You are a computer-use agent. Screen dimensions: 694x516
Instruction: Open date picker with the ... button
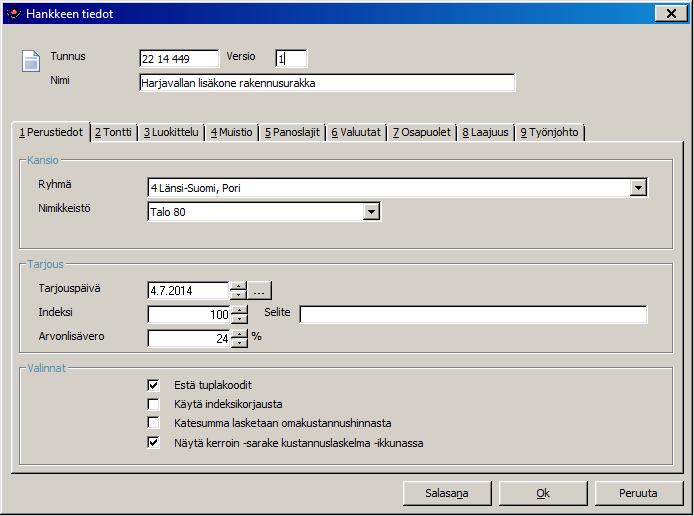[x=259, y=291]
